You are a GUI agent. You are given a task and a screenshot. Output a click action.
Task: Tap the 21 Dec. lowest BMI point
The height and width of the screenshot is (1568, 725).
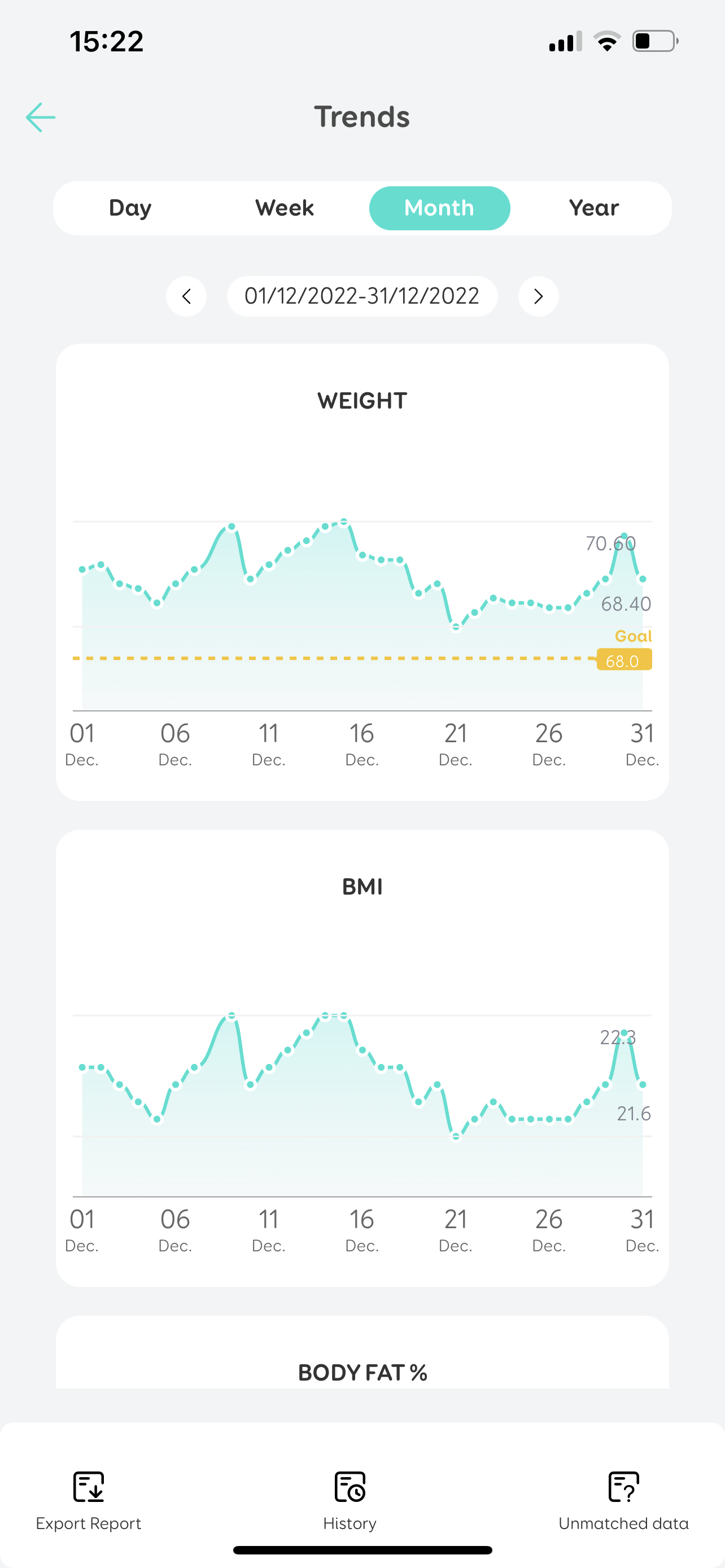tap(455, 1136)
